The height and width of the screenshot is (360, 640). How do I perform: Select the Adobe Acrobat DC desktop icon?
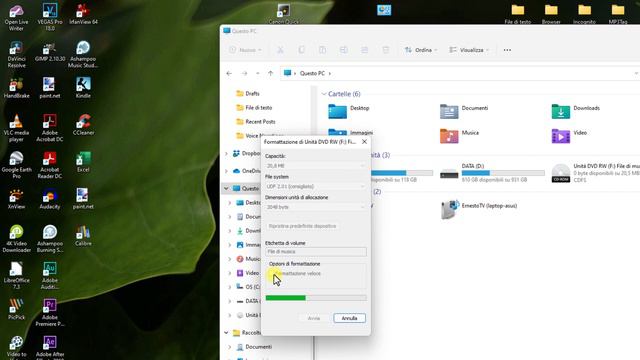coord(50,128)
